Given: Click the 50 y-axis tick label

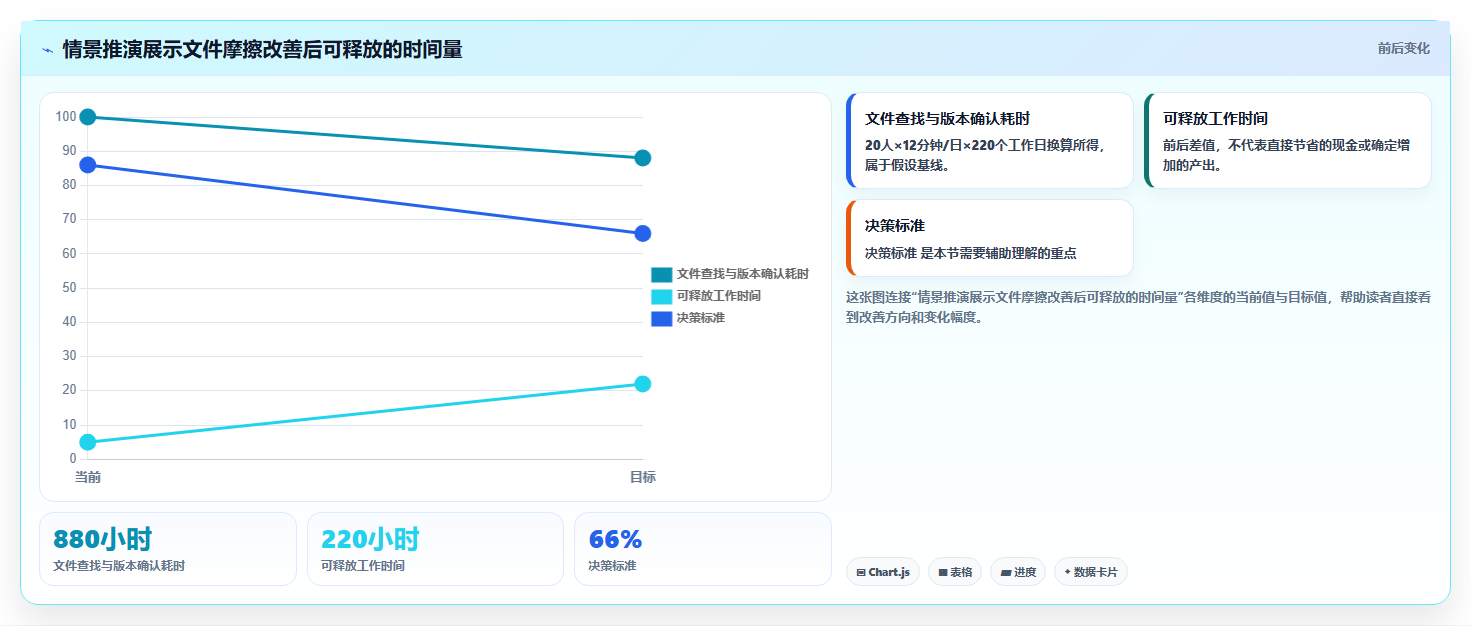Looking at the screenshot, I should coord(69,288).
